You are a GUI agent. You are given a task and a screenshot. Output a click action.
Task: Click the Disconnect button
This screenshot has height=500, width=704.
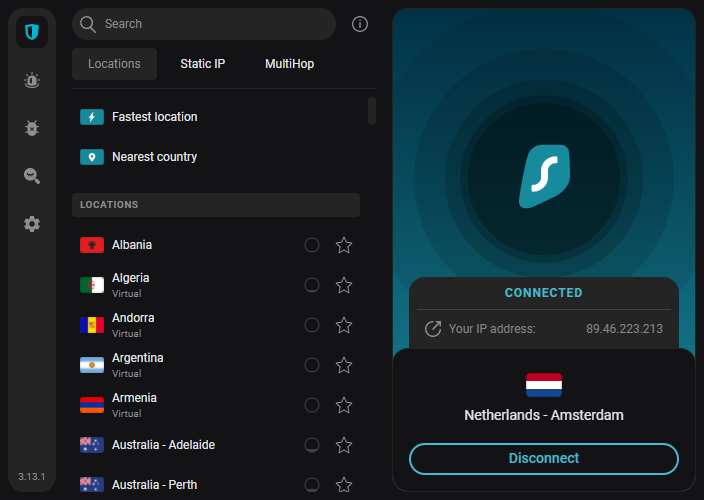click(x=544, y=458)
